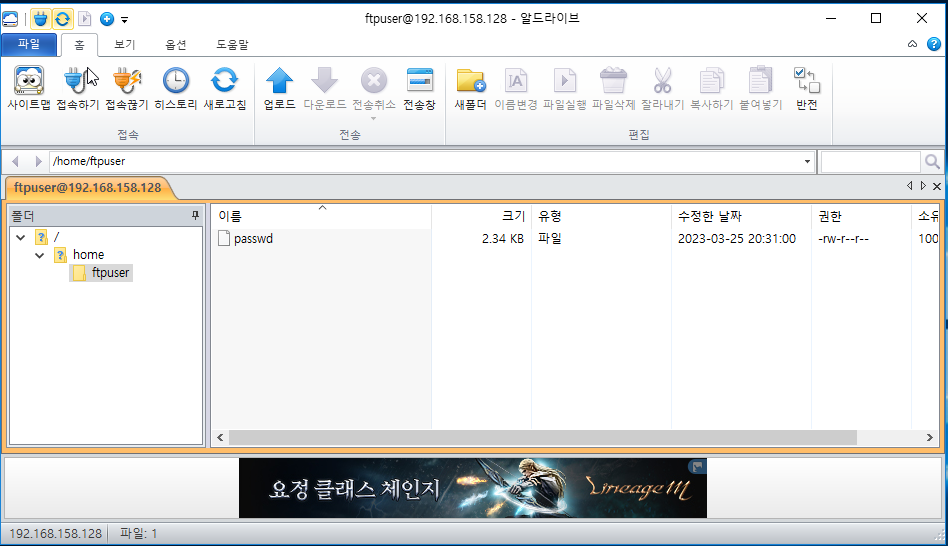Select the root / folder in tree

(x=56, y=236)
